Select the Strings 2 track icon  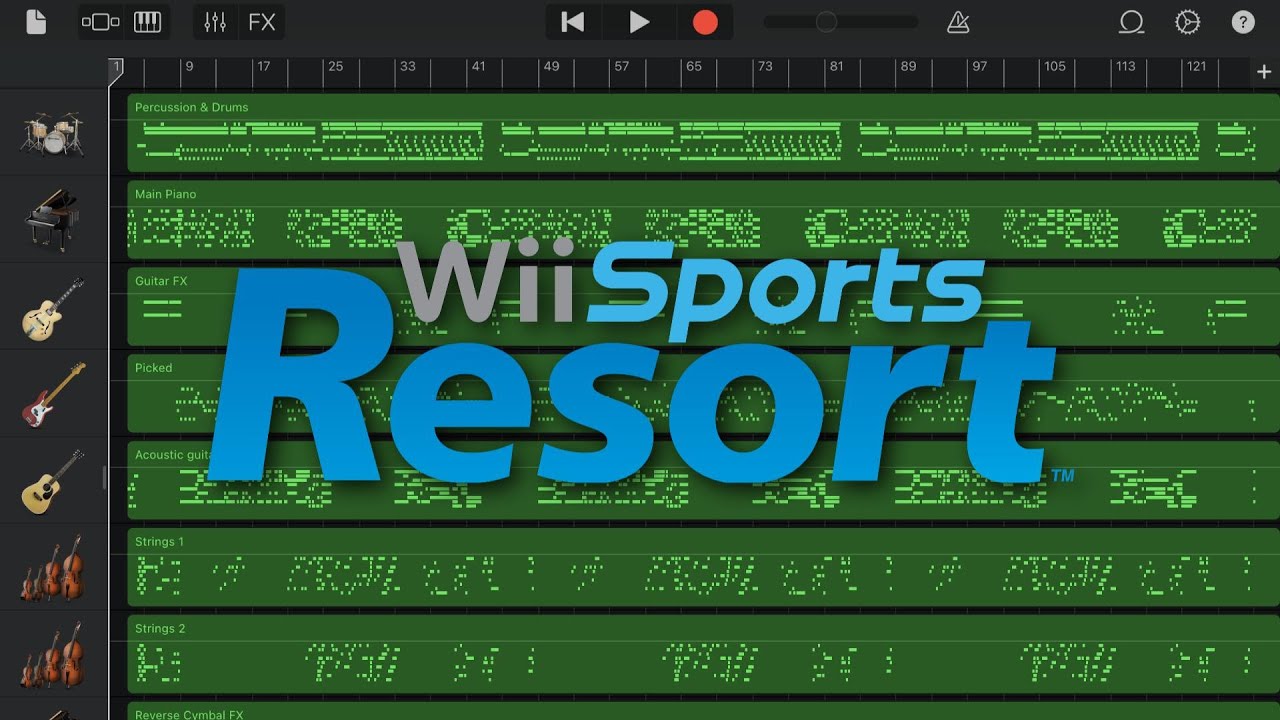pos(53,655)
